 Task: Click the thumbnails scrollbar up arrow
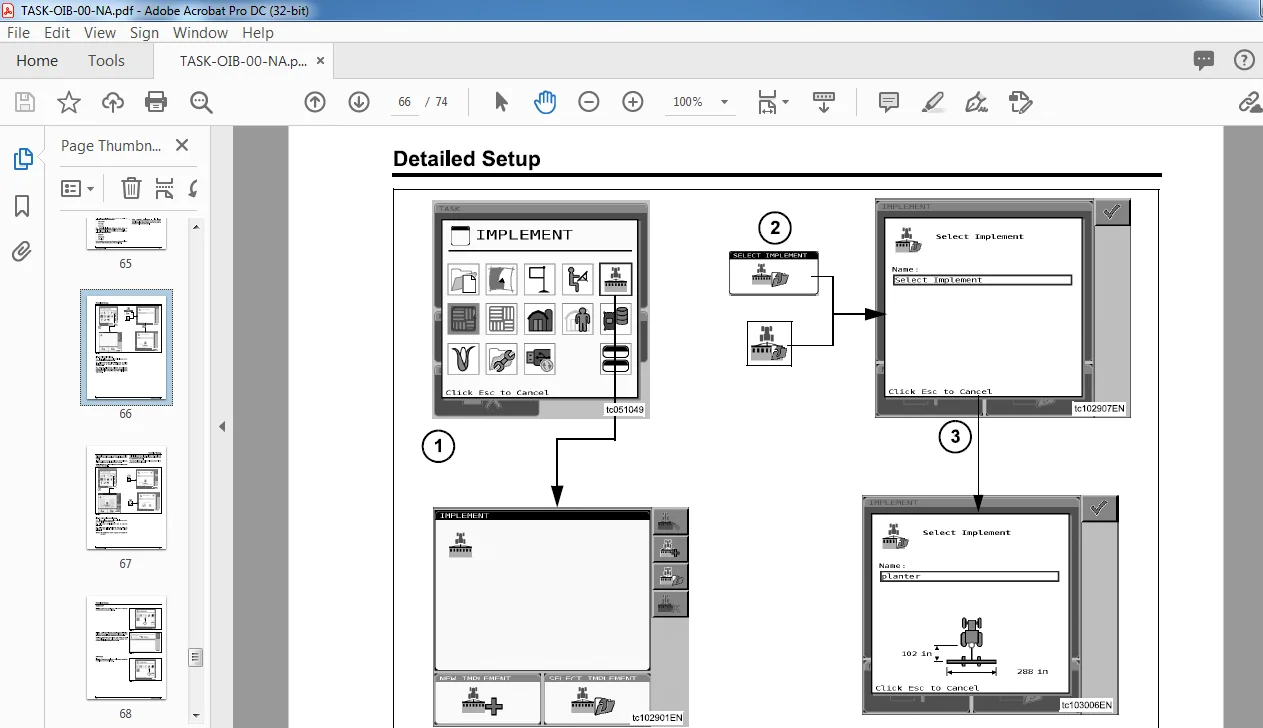coord(196,227)
